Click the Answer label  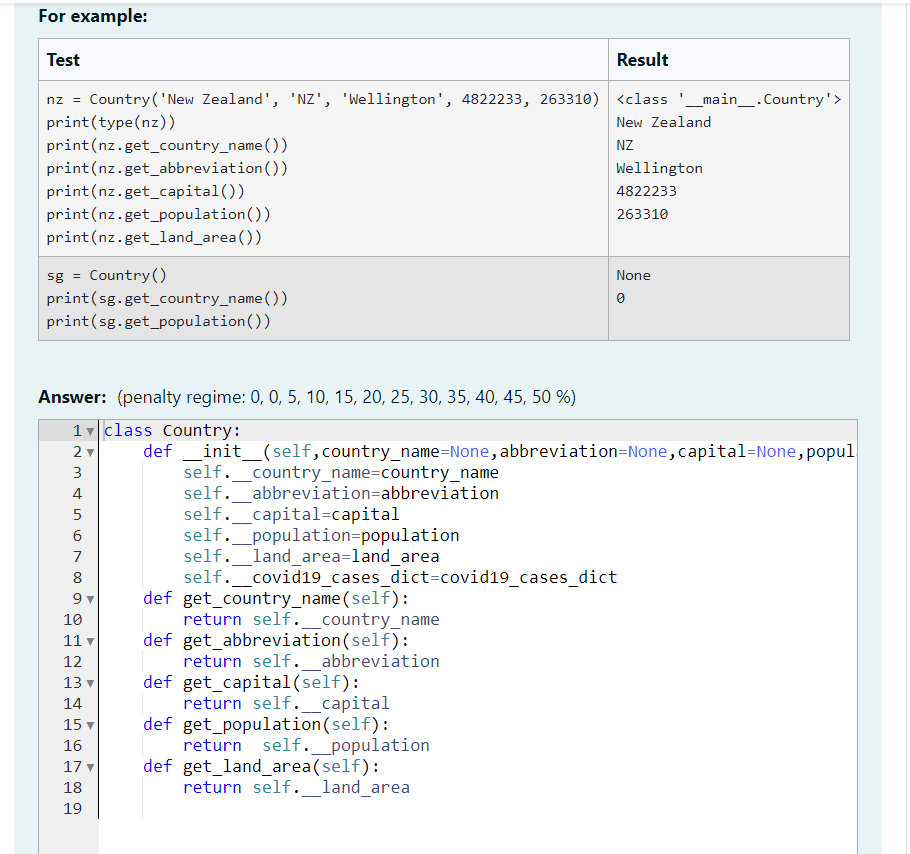pos(64,397)
